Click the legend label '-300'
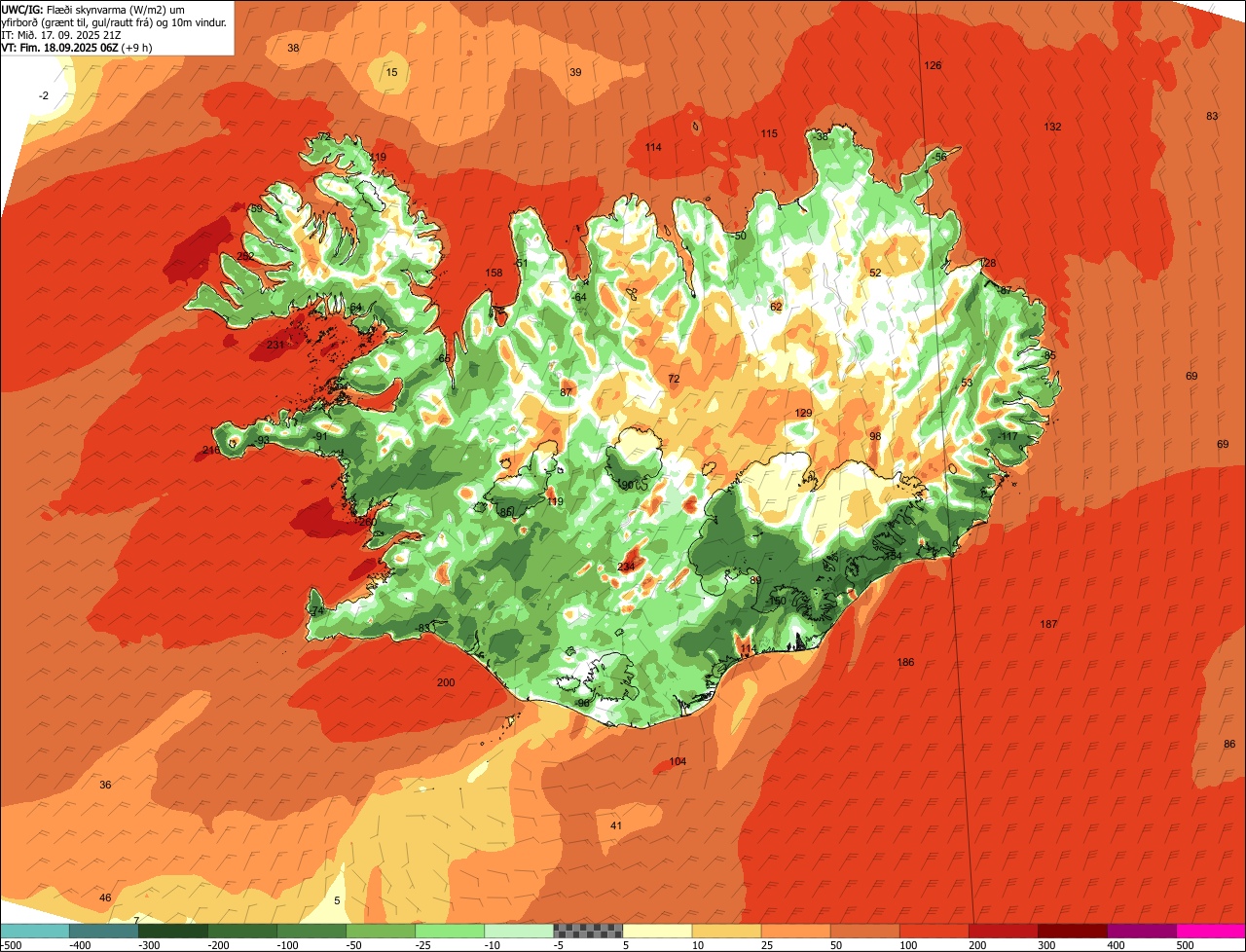 coord(149,944)
